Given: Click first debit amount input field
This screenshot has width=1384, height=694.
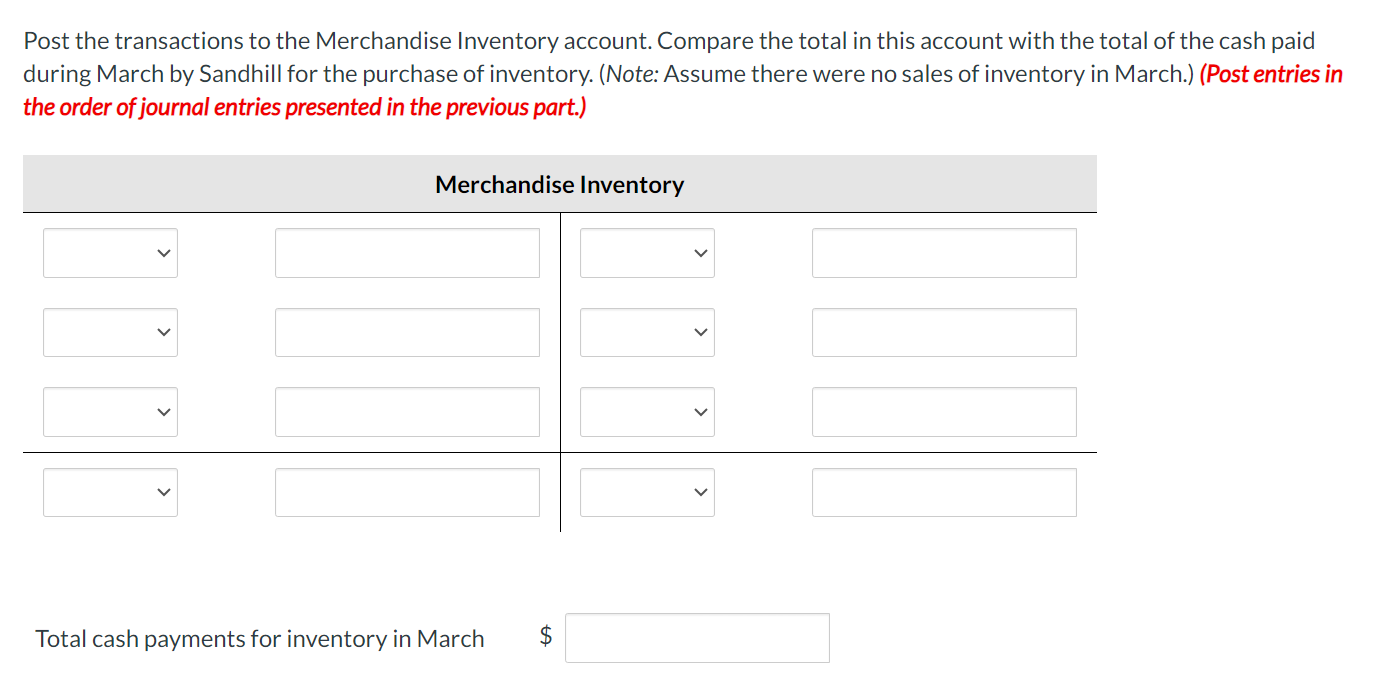Looking at the screenshot, I should pyautogui.click(x=407, y=253).
